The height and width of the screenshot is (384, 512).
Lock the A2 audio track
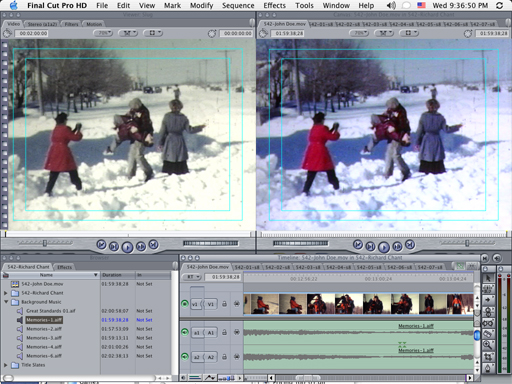coord(224,357)
